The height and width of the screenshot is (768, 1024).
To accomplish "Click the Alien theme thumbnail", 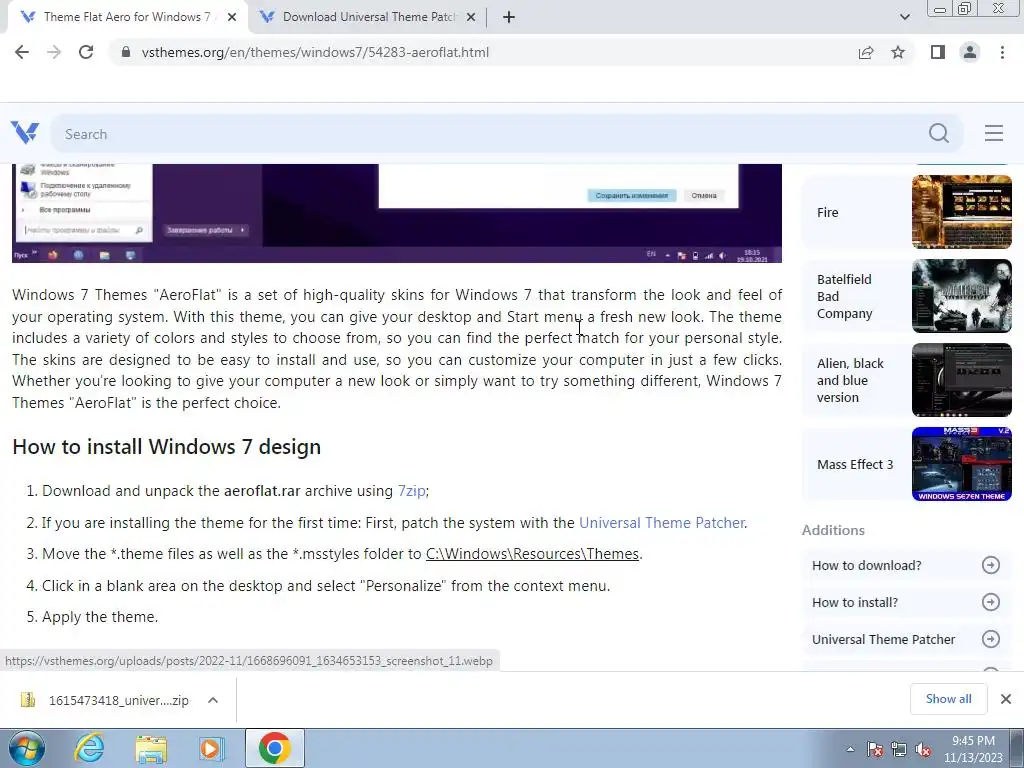I will [x=961, y=380].
